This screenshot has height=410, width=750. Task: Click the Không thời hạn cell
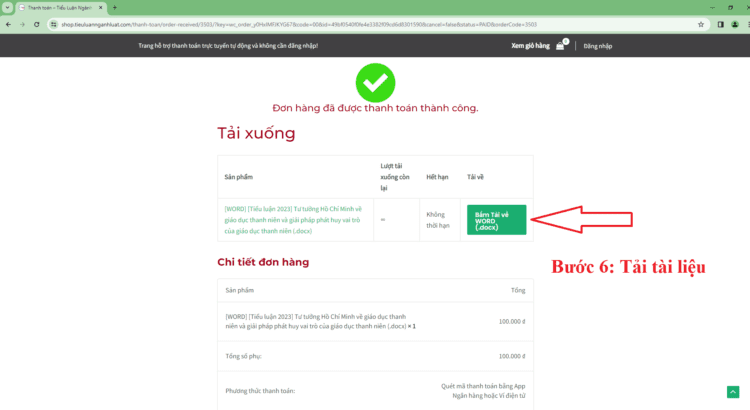click(438, 220)
